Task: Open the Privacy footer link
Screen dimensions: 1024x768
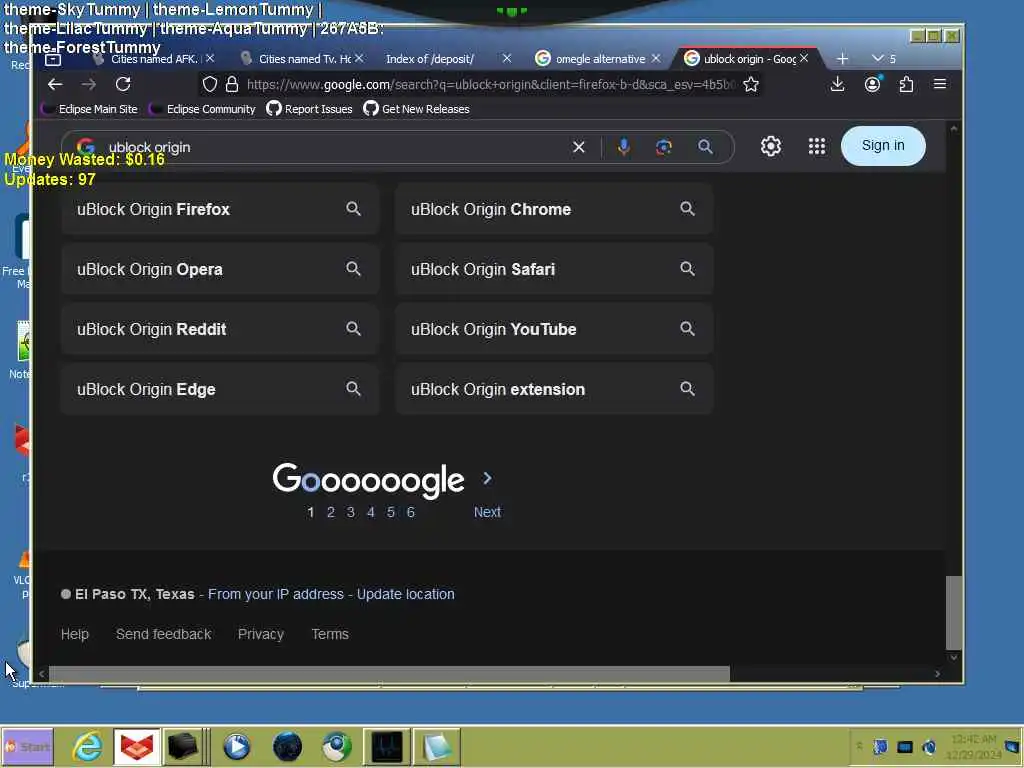Action: 261,634
